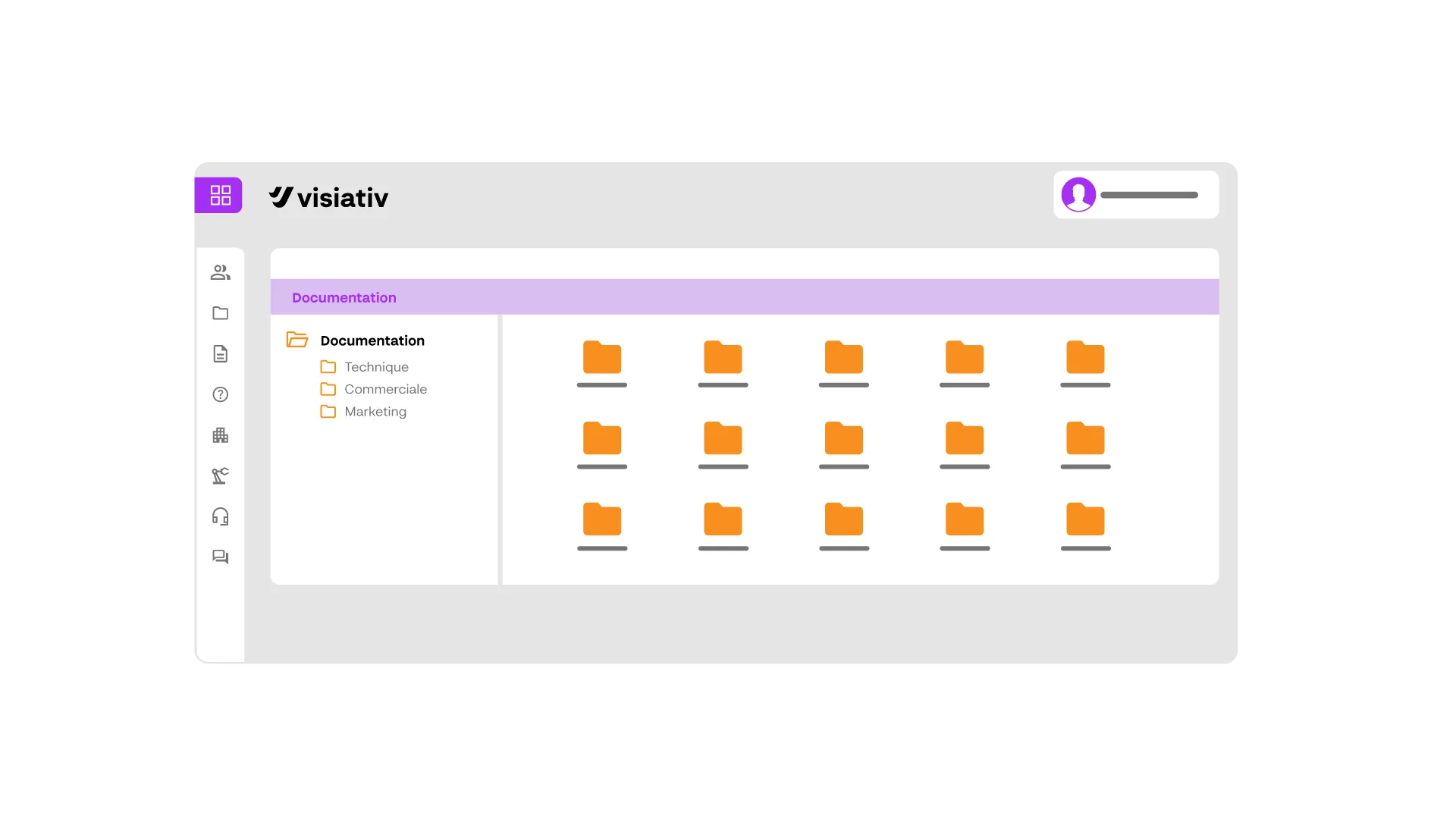Click the Marketing folder icon
This screenshot has height=819, width=1456.
coord(328,412)
